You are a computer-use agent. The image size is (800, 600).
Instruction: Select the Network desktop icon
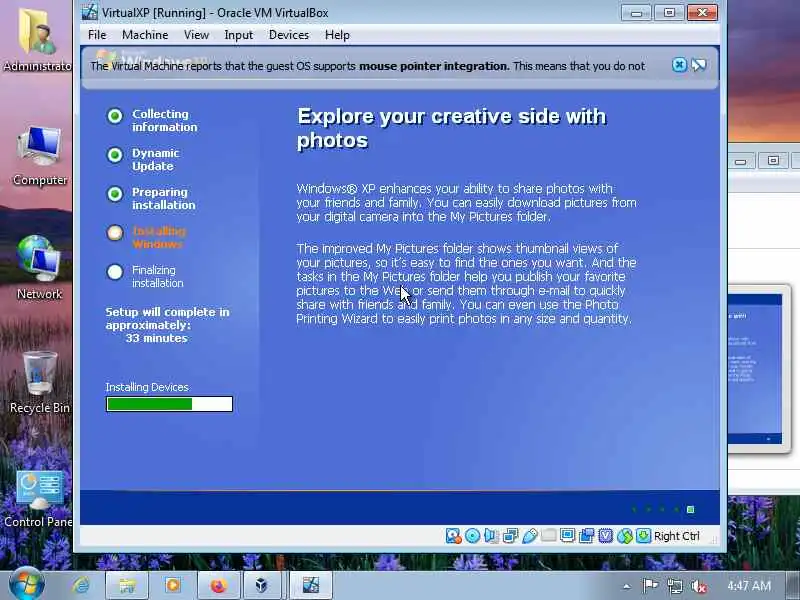point(39,268)
